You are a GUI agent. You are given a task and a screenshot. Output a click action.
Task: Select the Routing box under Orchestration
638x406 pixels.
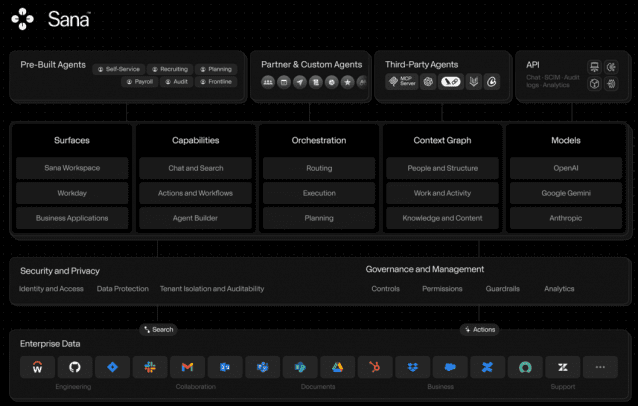[319, 168]
